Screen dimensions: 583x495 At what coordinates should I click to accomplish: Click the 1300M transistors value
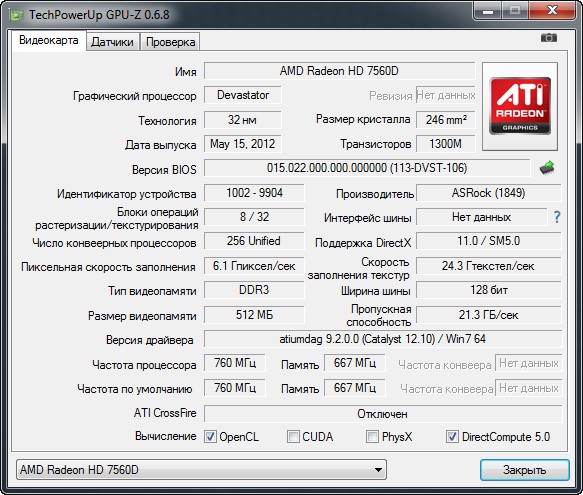(x=446, y=144)
